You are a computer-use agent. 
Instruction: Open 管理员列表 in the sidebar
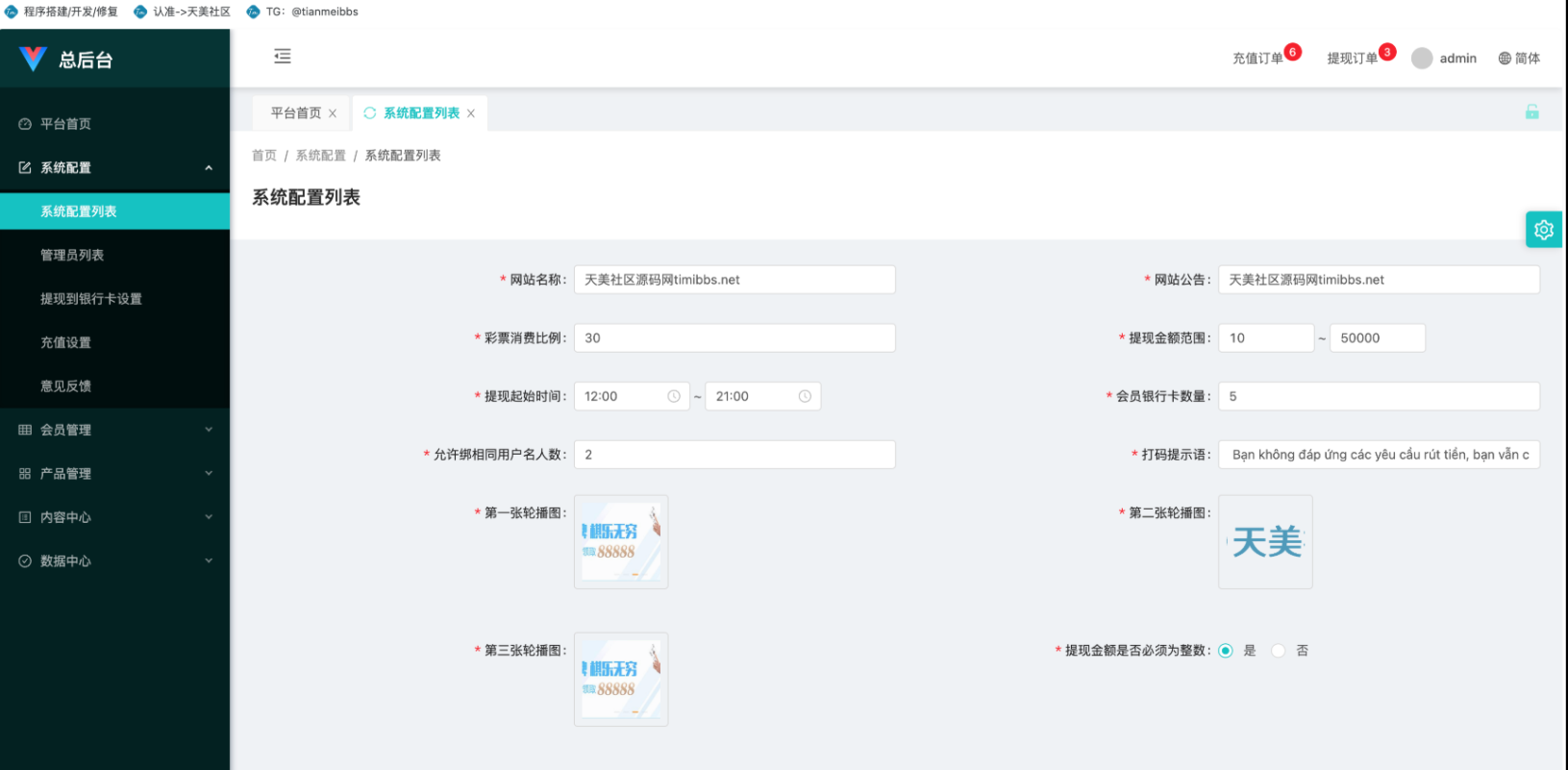[115, 255]
